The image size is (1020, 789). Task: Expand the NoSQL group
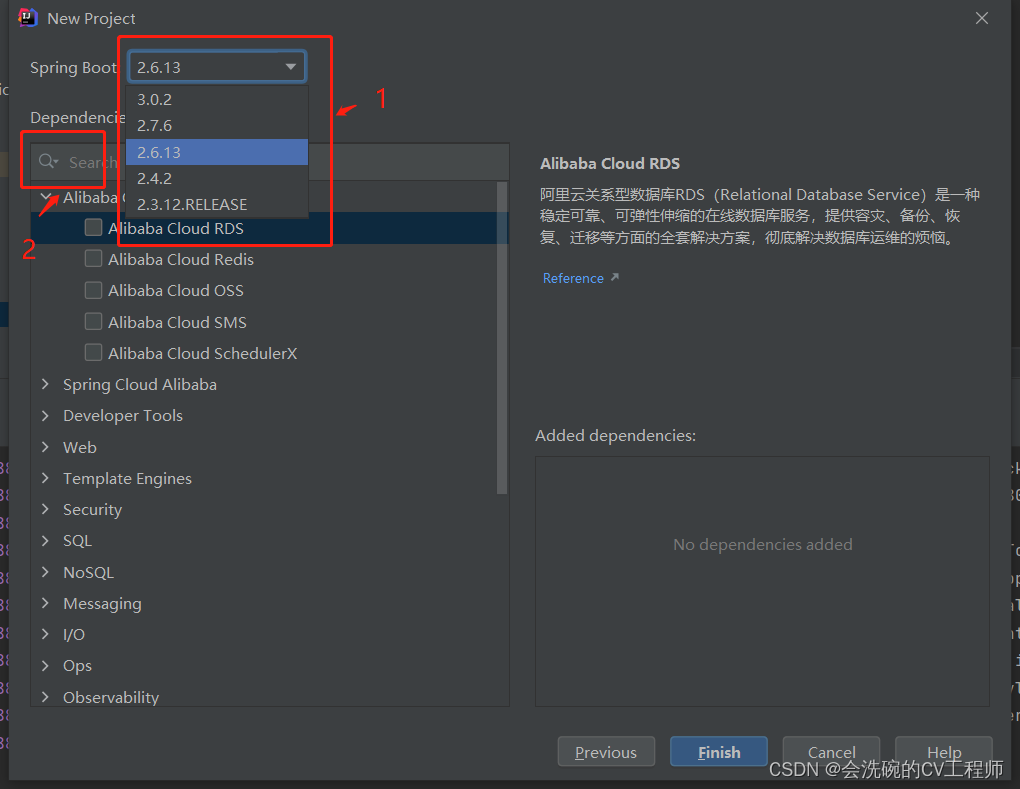click(x=46, y=572)
